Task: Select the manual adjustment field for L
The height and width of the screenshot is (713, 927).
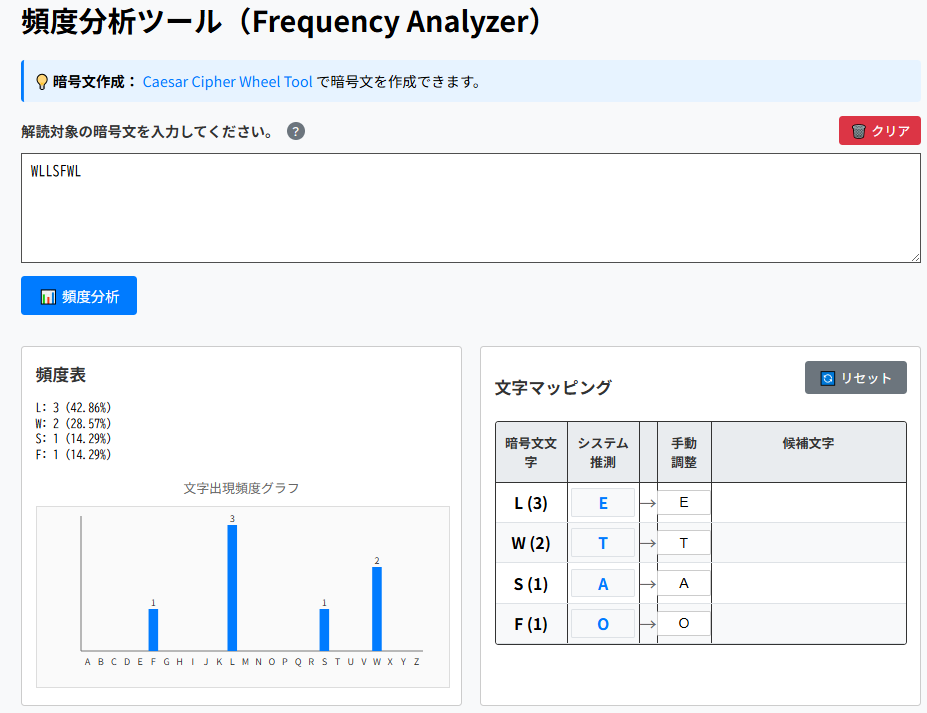Action: coord(683,503)
